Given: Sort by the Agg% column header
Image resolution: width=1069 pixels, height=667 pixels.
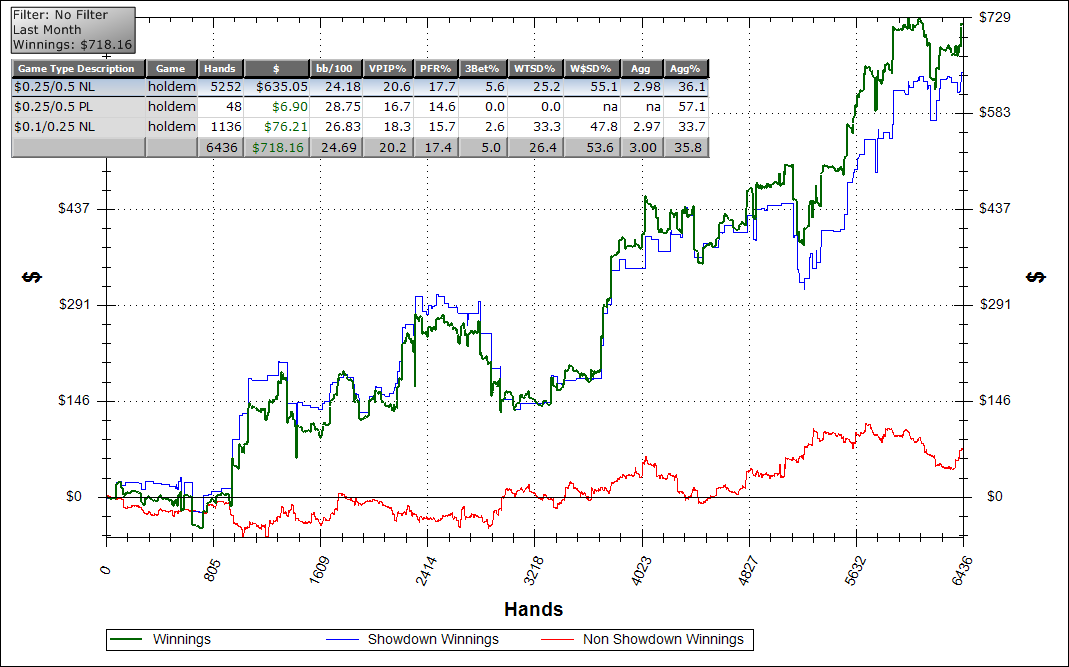Looking at the screenshot, I should click(x=687, y=68).
